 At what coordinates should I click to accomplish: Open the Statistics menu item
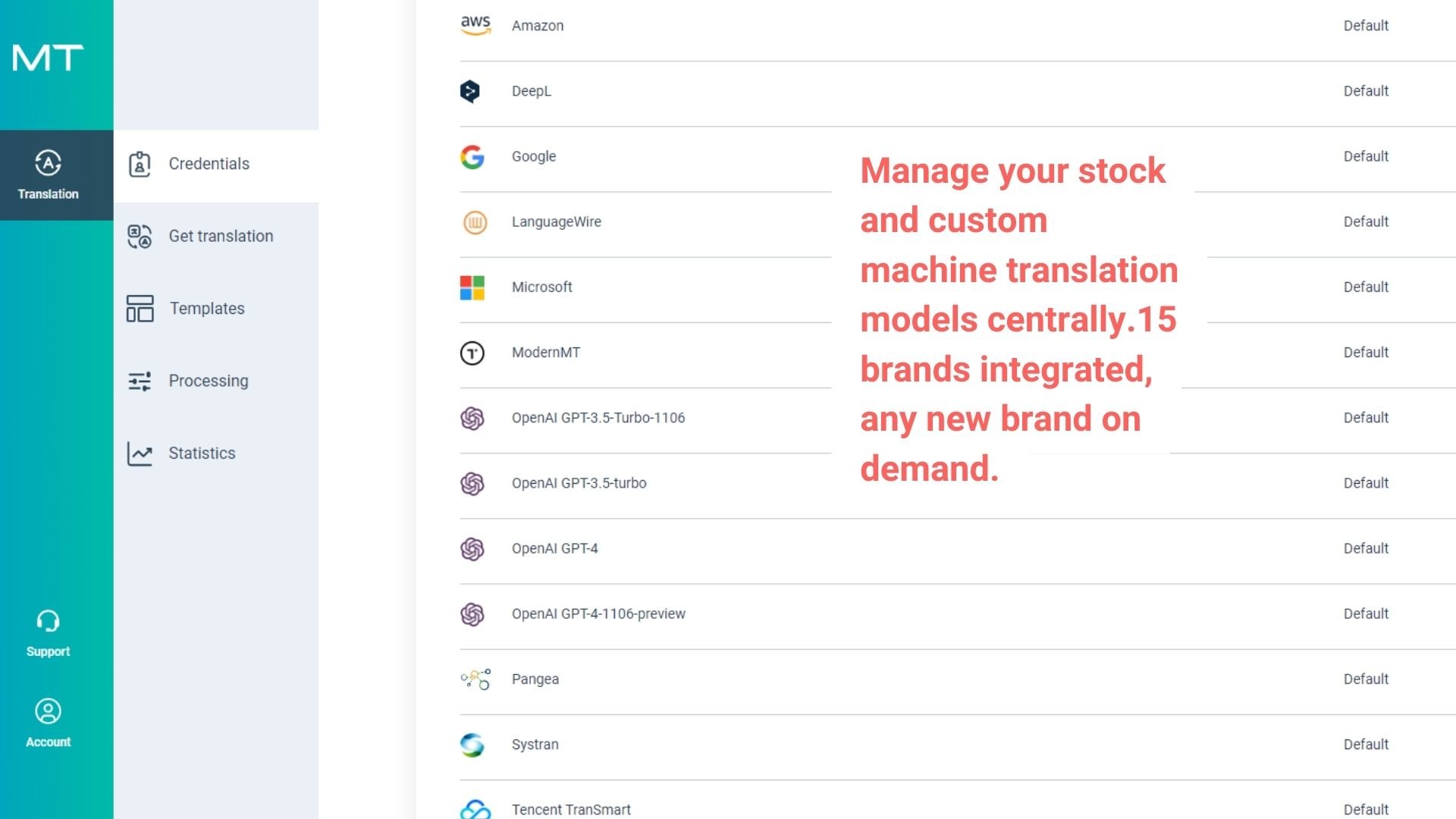click(x=202, y=453)
